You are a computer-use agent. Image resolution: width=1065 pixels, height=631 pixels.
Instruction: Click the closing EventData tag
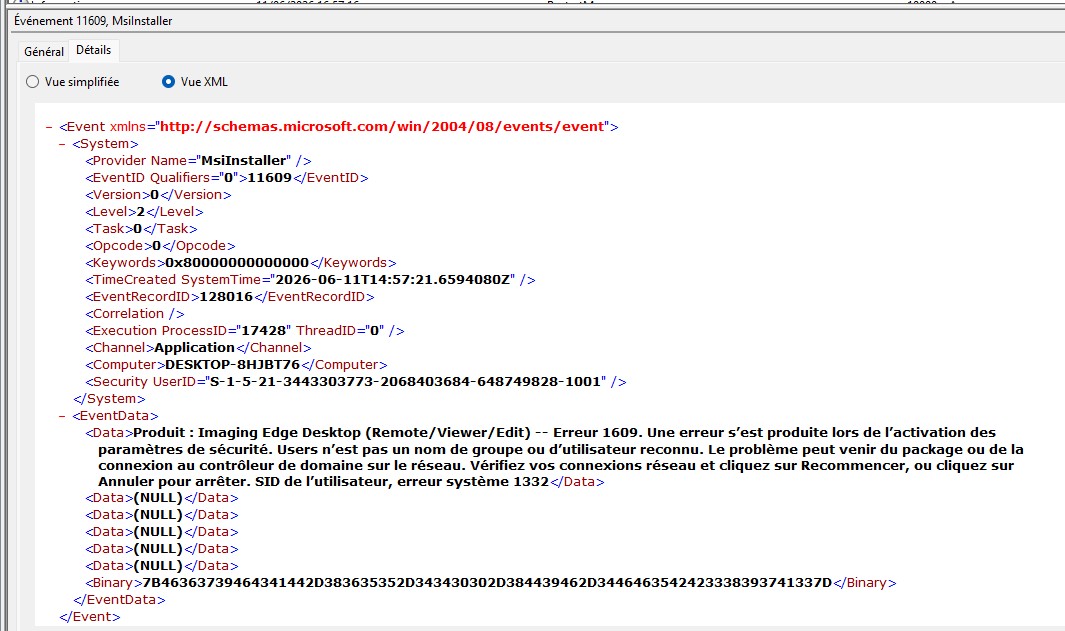120,600
